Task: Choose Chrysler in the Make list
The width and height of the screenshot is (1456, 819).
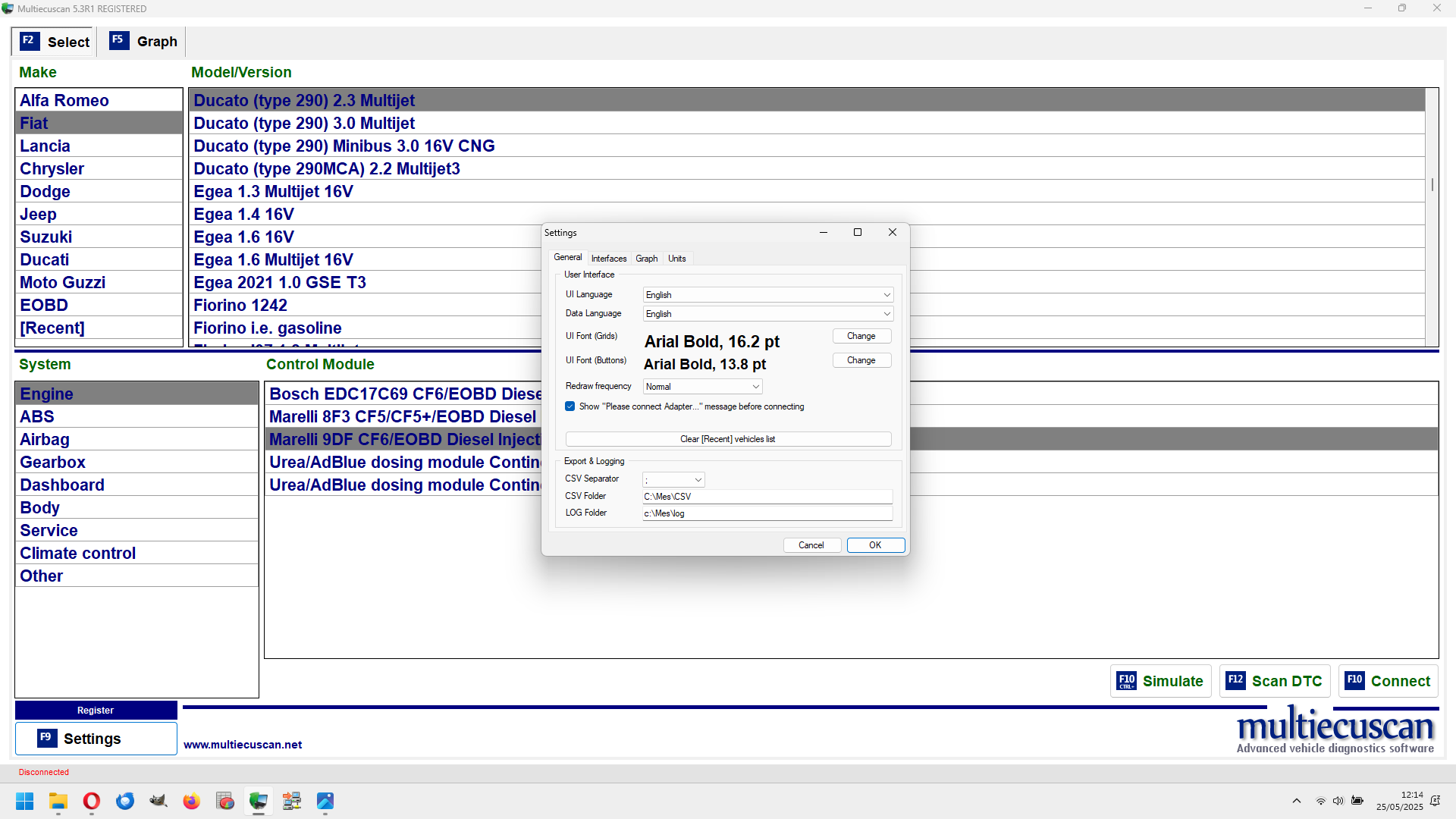Action: (x=99, y=169)
